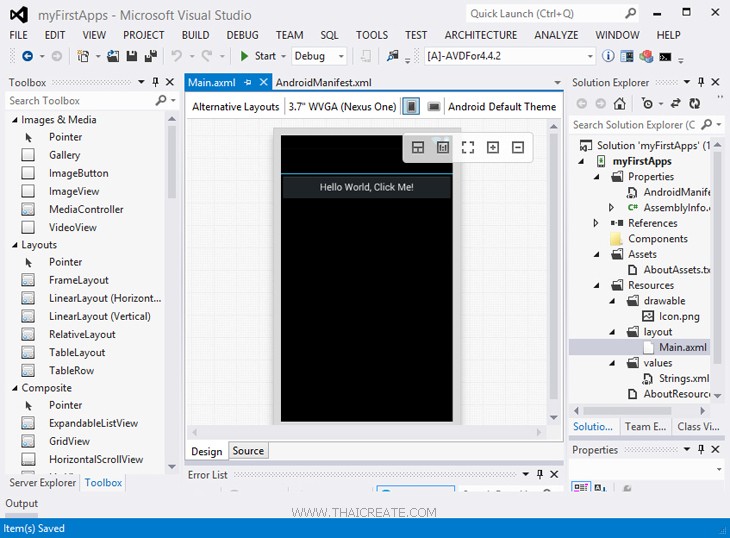Click the Save All toolbar icon

coord(150,56)
